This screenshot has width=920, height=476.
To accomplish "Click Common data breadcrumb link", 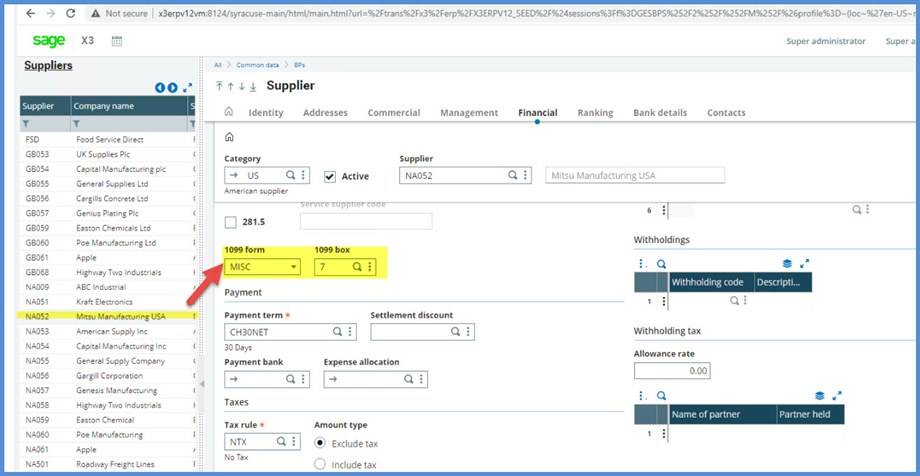I will (x=258, y=65).
